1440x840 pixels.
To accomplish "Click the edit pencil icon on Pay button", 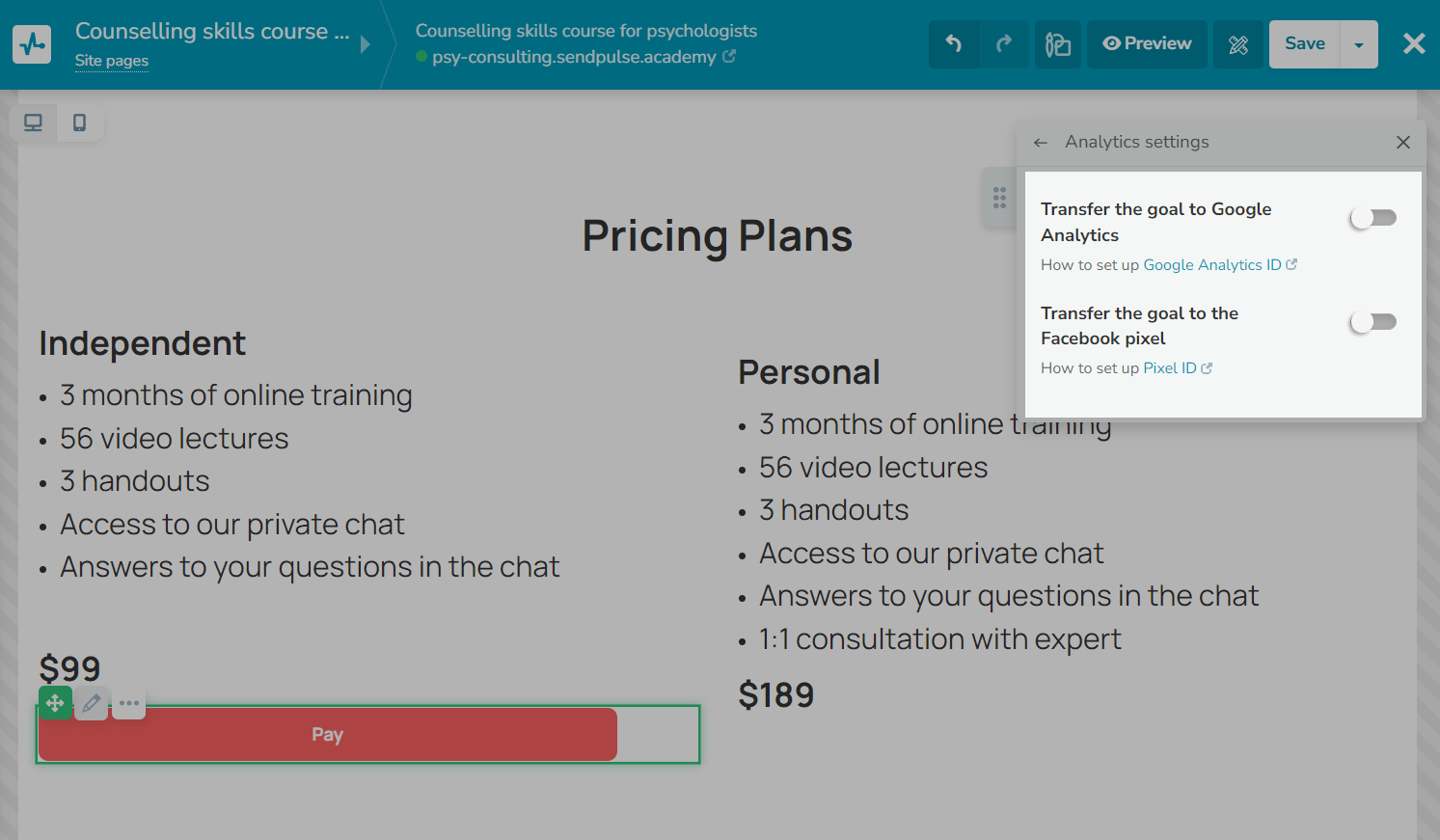I will (x=92, y=704).
